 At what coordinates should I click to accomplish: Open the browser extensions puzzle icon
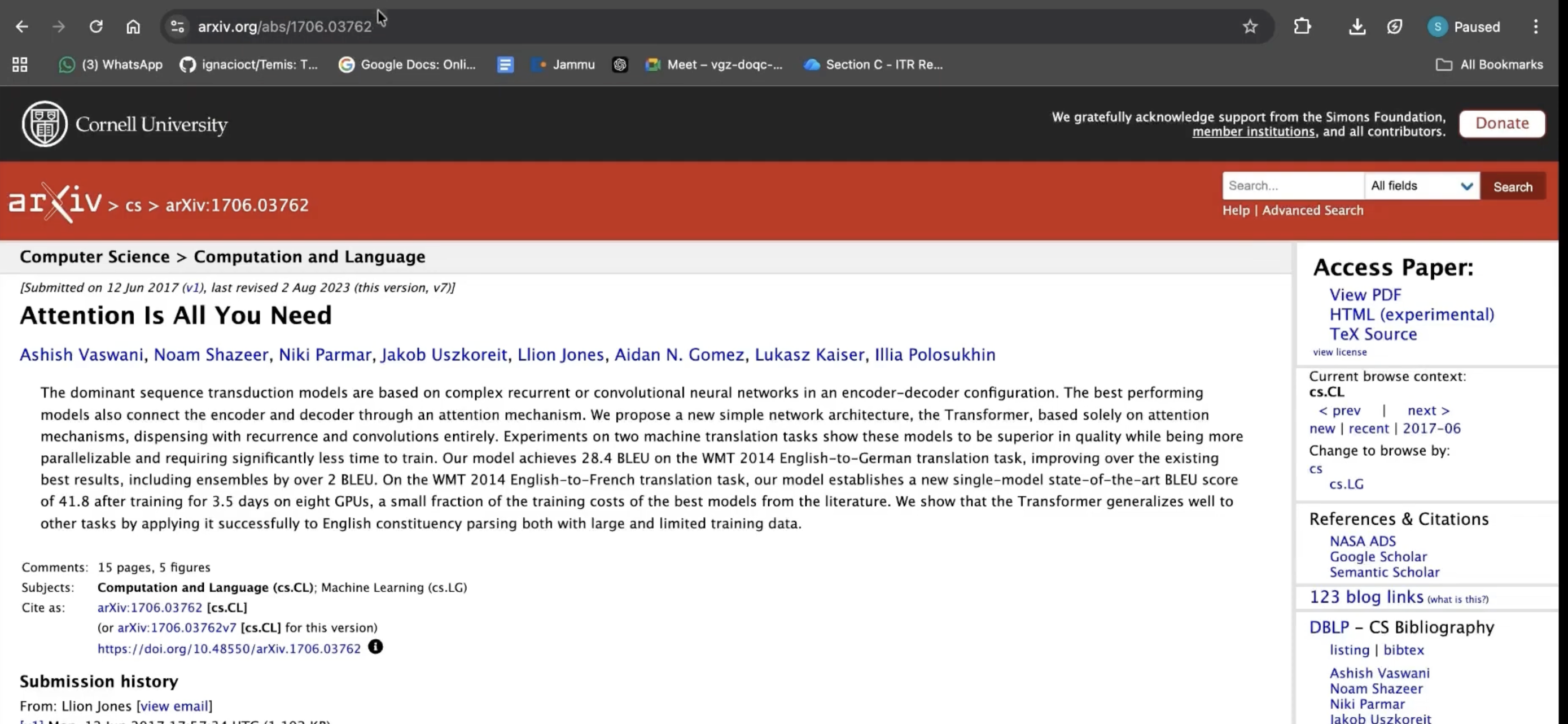click(x=1302, y=27)
